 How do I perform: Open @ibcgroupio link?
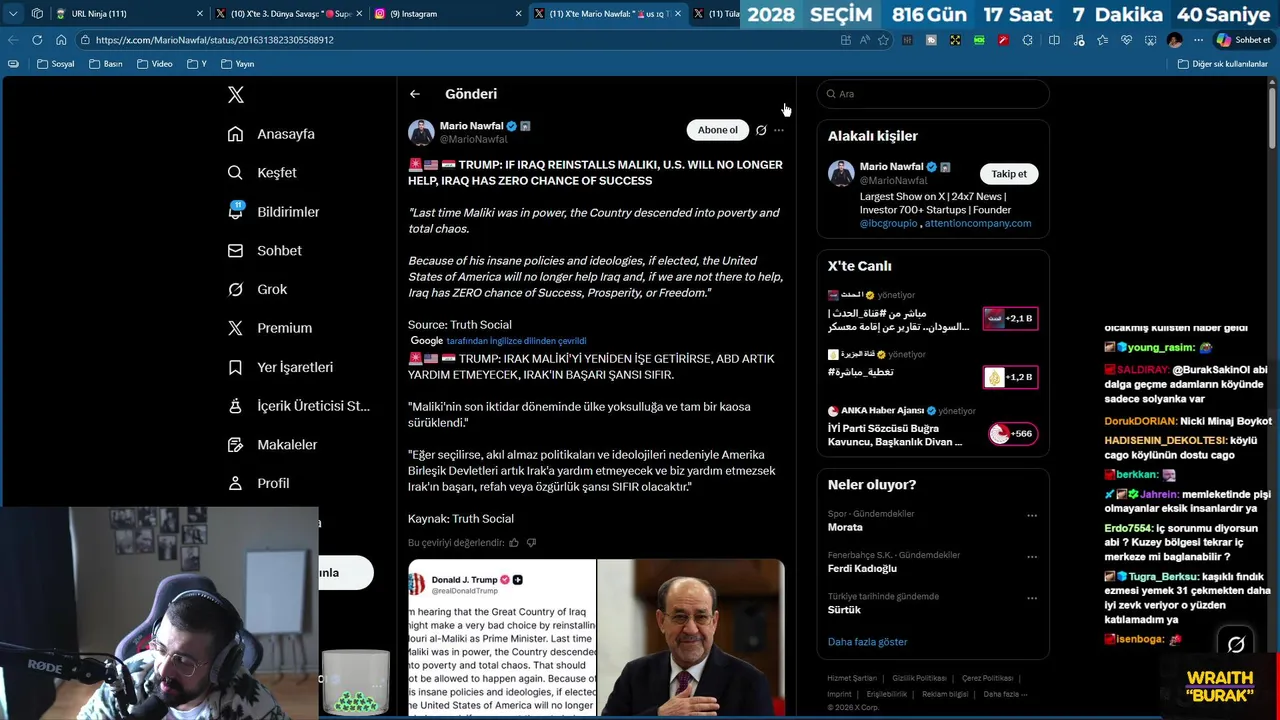pyautogui.click(x=888, y=223)
